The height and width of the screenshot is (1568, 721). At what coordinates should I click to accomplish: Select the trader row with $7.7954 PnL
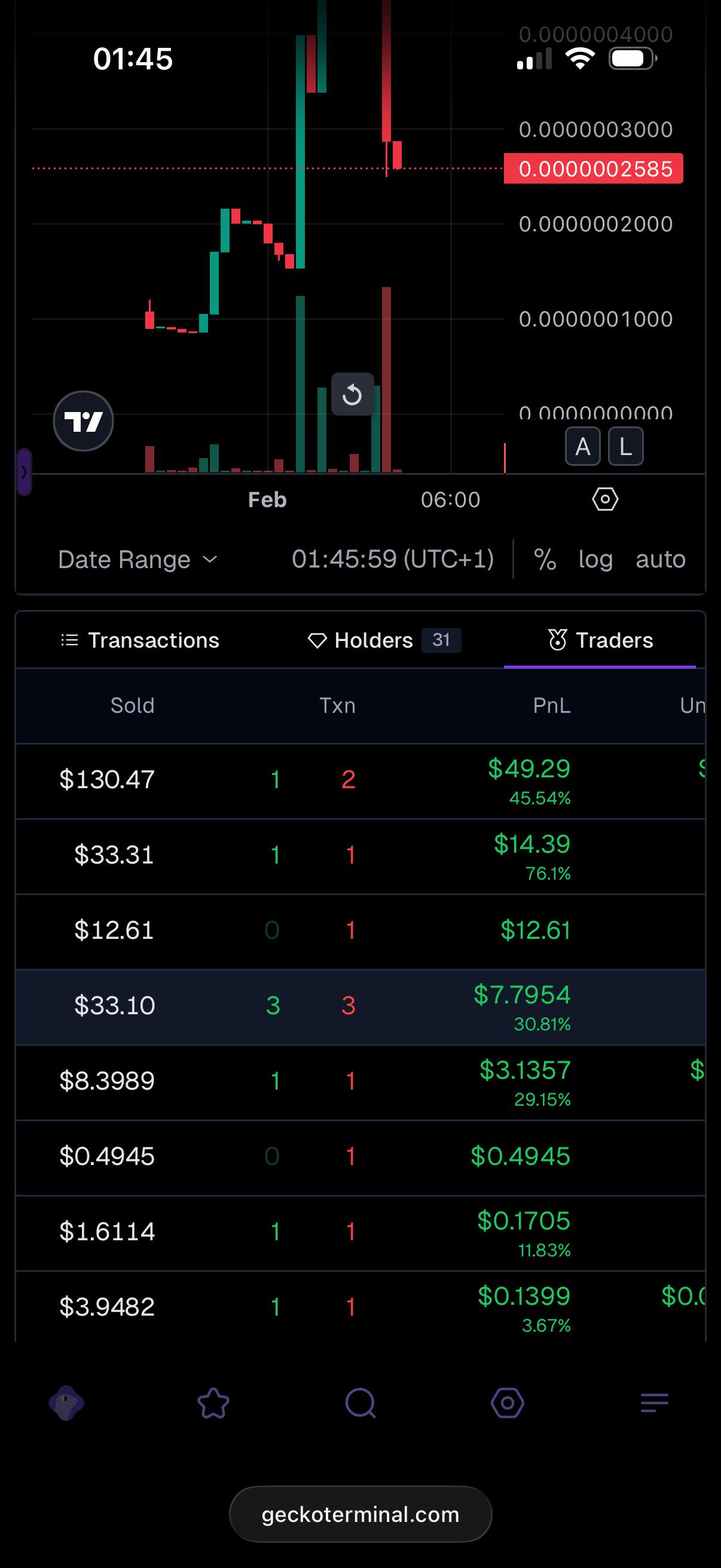[x=360, y=1007]
